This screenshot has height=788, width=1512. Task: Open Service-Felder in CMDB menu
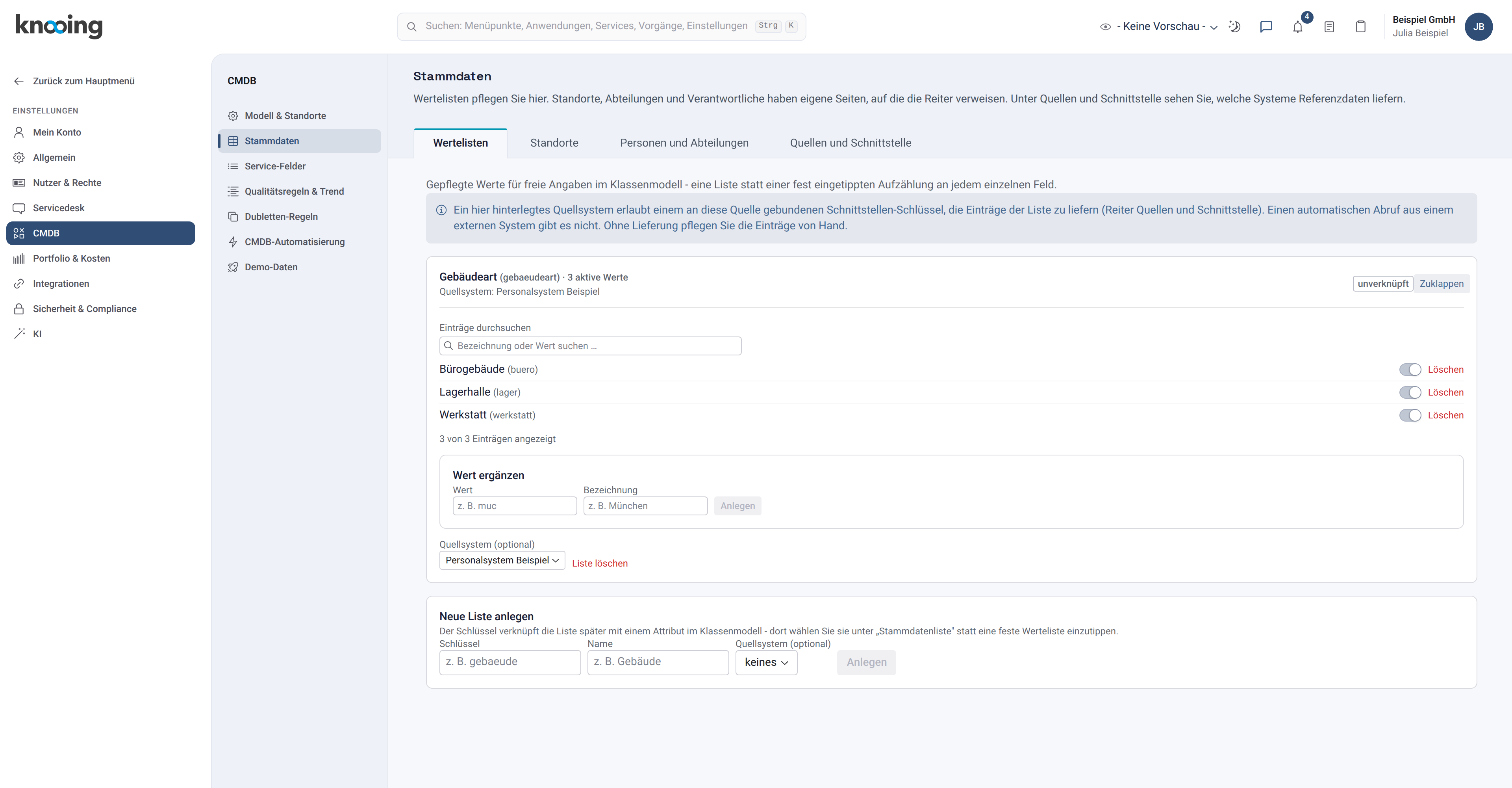click(299, 166)
